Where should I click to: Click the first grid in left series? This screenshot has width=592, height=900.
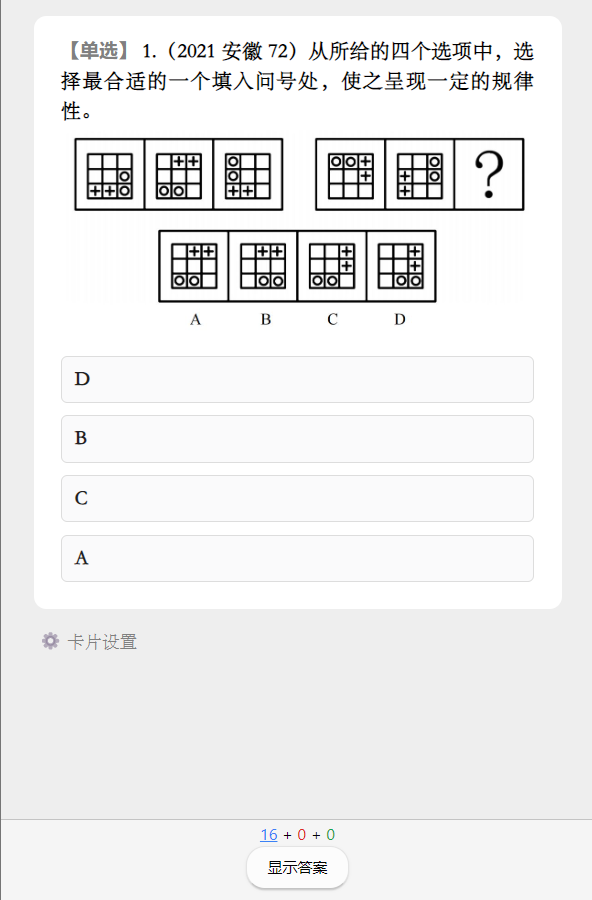pyautogui.click(x=110, y=174)
